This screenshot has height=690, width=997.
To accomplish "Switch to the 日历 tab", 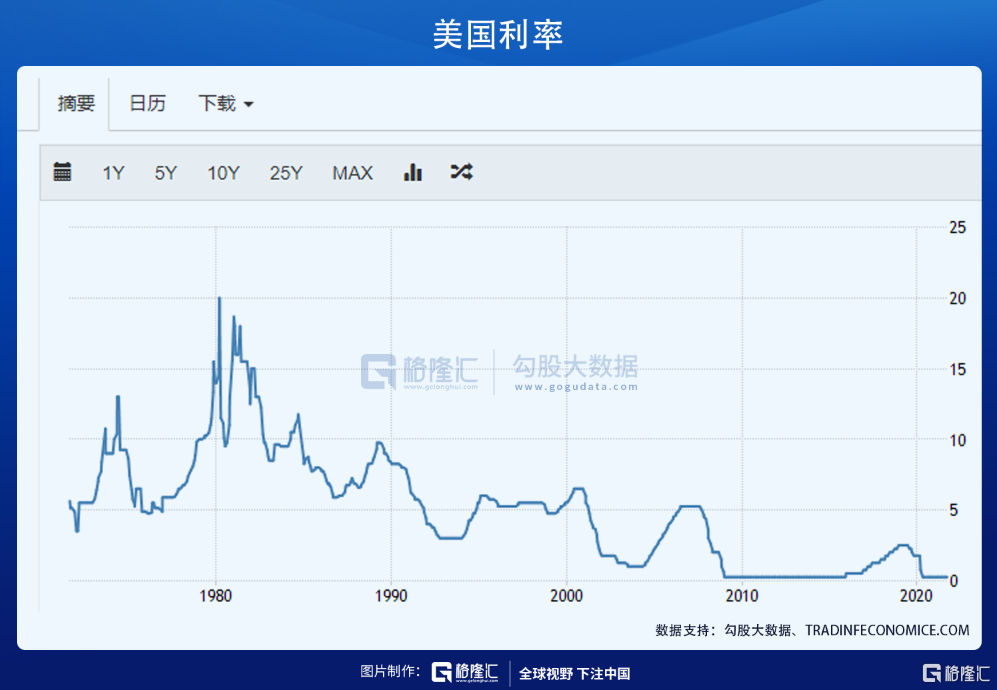I will (147, 103).
